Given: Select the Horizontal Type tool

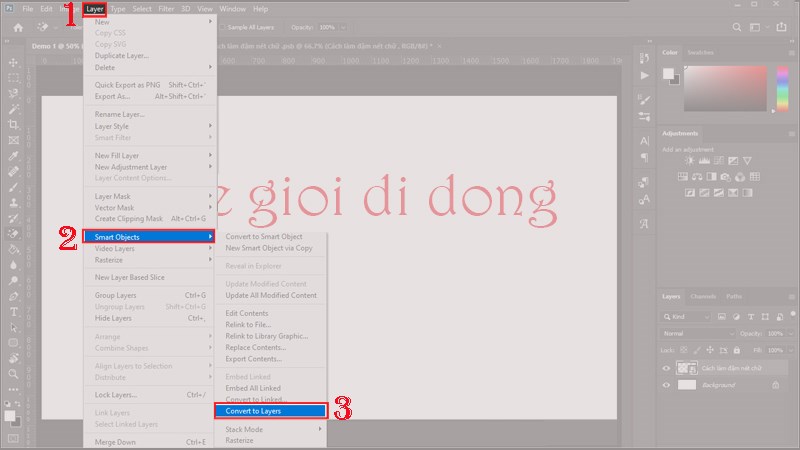Looking at the screenshot, I should pos(14,312).
